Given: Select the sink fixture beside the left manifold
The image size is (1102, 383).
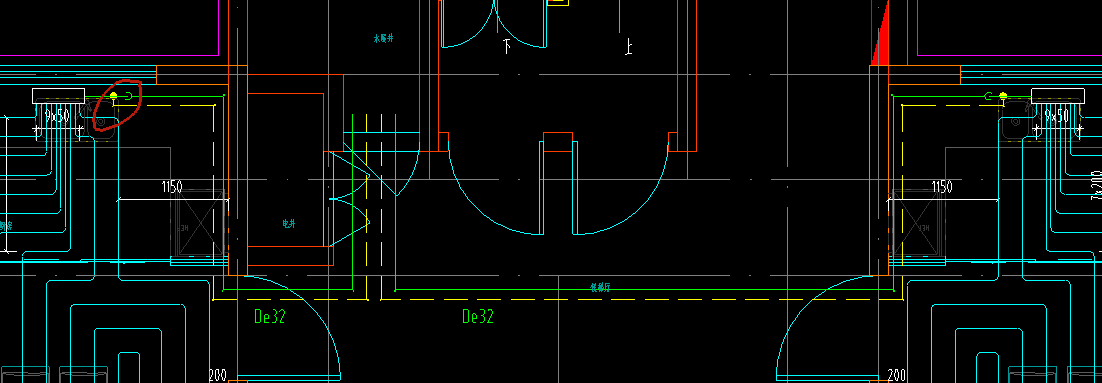Looking at the screenshot, I should pyautogui.click(x=101, y=120).
